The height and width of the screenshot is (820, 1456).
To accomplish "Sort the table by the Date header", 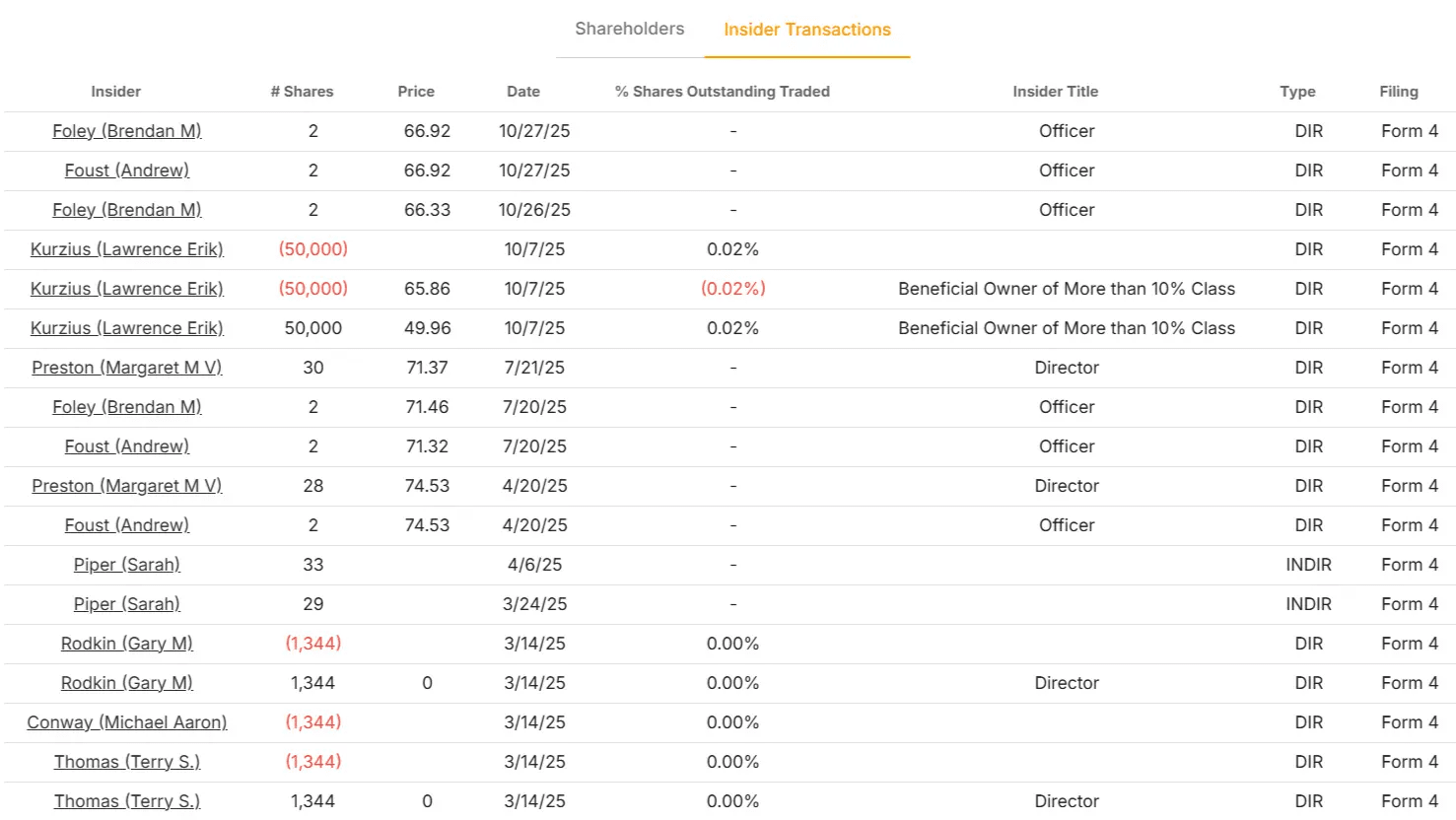I will pos(523,92).
